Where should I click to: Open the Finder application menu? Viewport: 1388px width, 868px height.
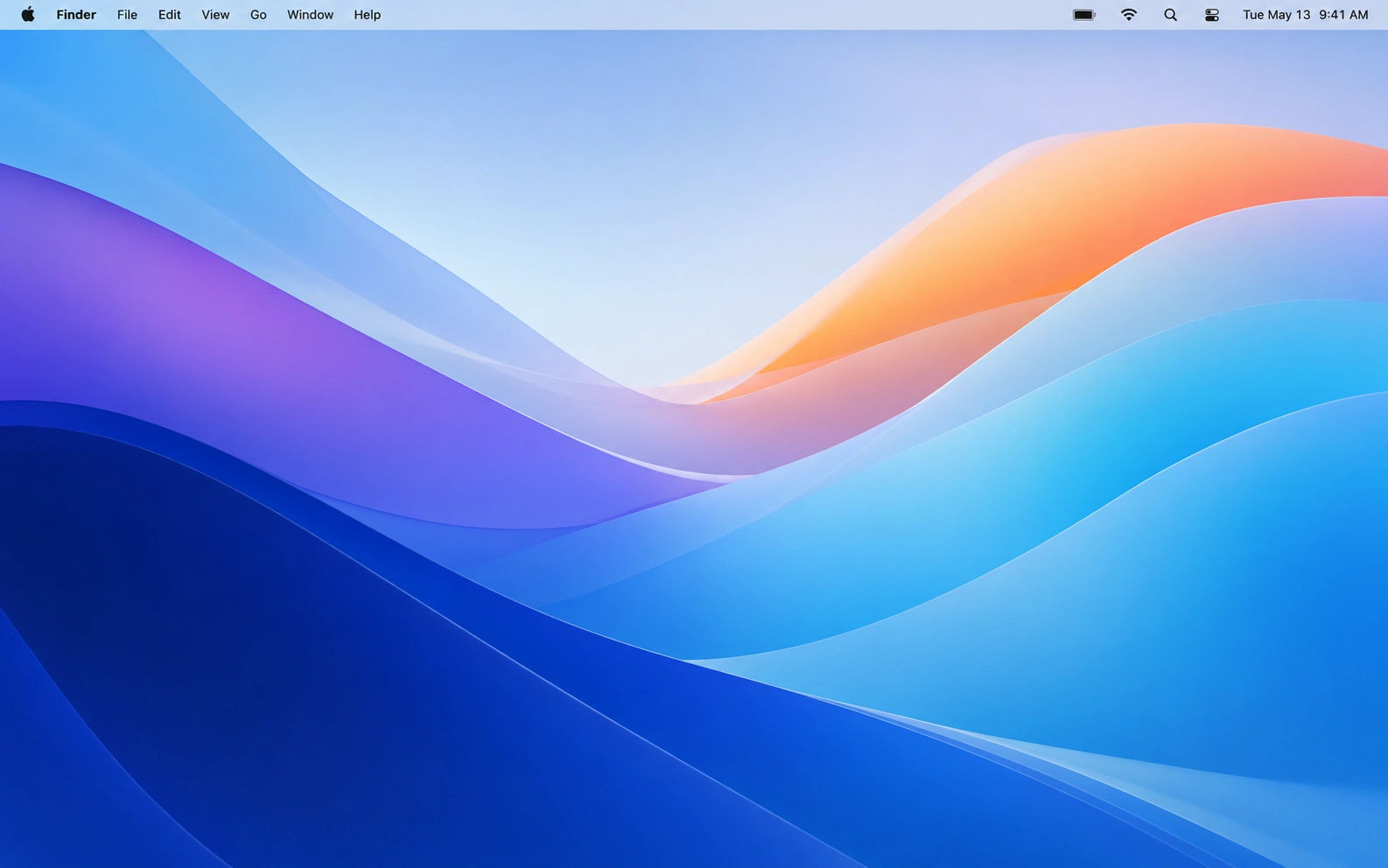coord(76,15)
